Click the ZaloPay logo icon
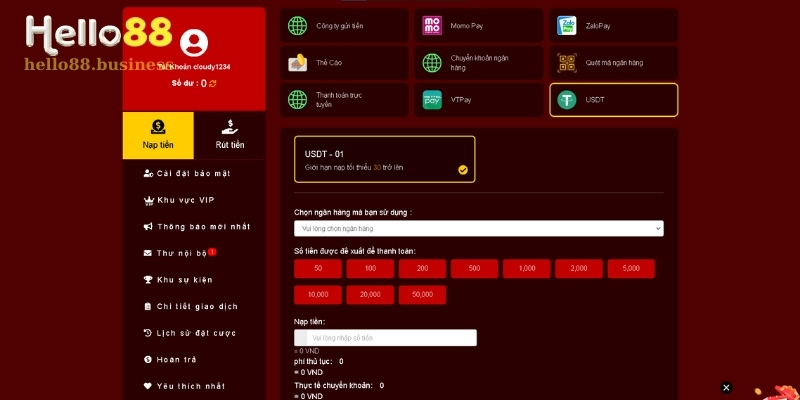Screen dimensions: 800x400 point(566,26)
